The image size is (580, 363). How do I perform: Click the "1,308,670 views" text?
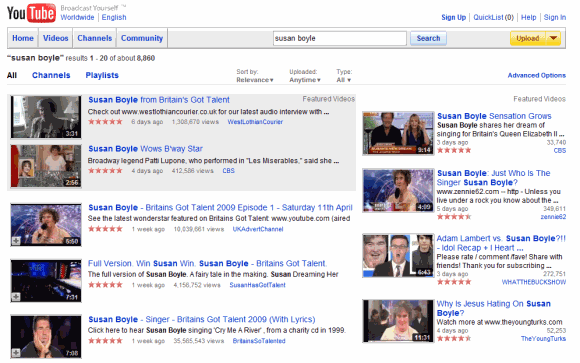pos(195,122)
